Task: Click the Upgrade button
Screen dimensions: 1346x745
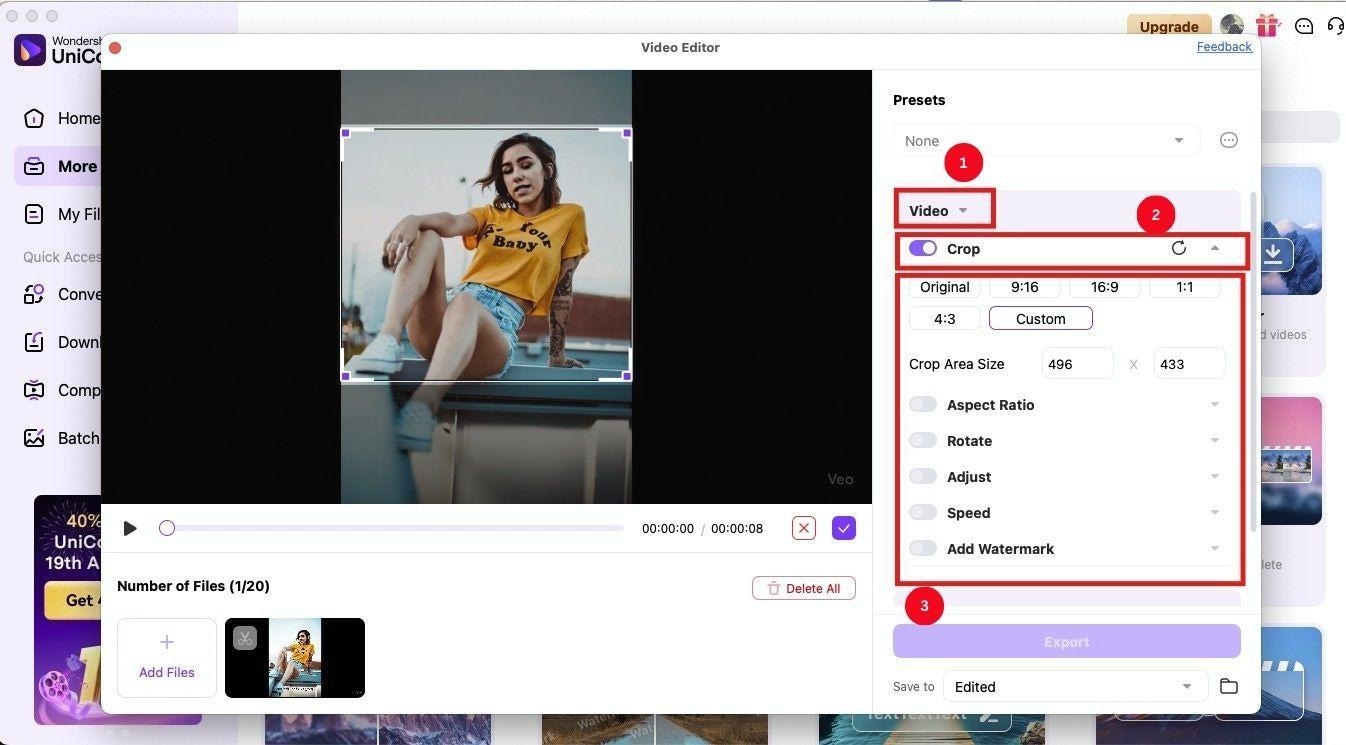Action: pyautogui.click(x=1169, y=27)
